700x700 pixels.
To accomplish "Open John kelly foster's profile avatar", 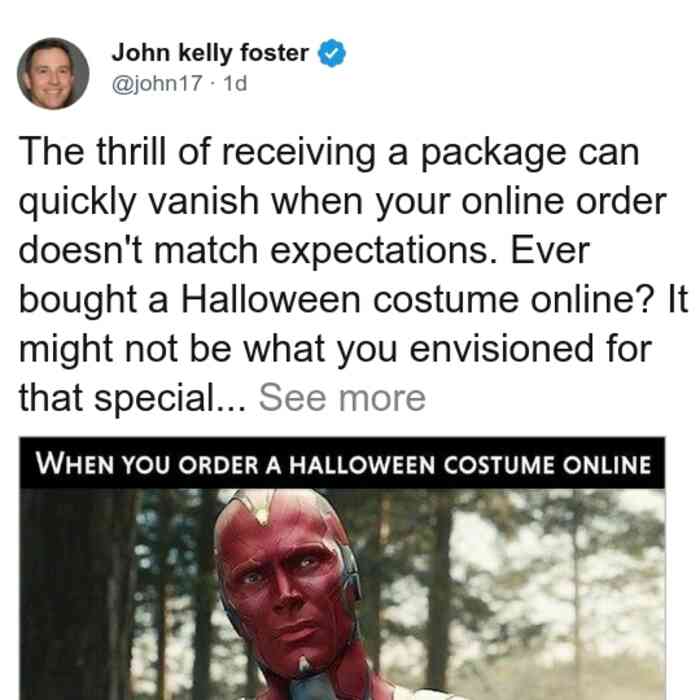I will click(x=53, y=73).
